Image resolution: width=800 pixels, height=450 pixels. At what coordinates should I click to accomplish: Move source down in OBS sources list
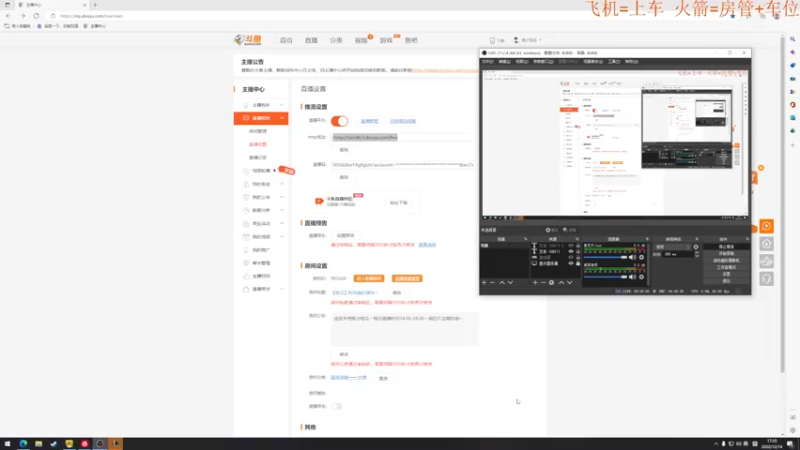coord(569,282)
